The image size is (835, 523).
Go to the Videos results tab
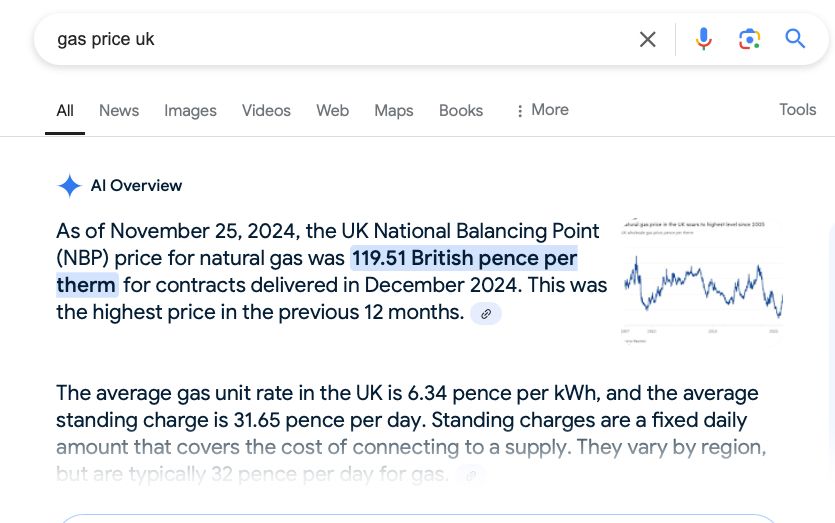[266, 111]
